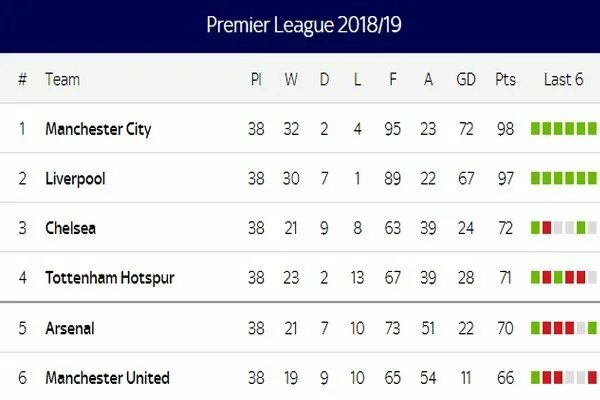The image size is (600, 400).
Task: Click the Team column header
Action: (x=62, y=79)
